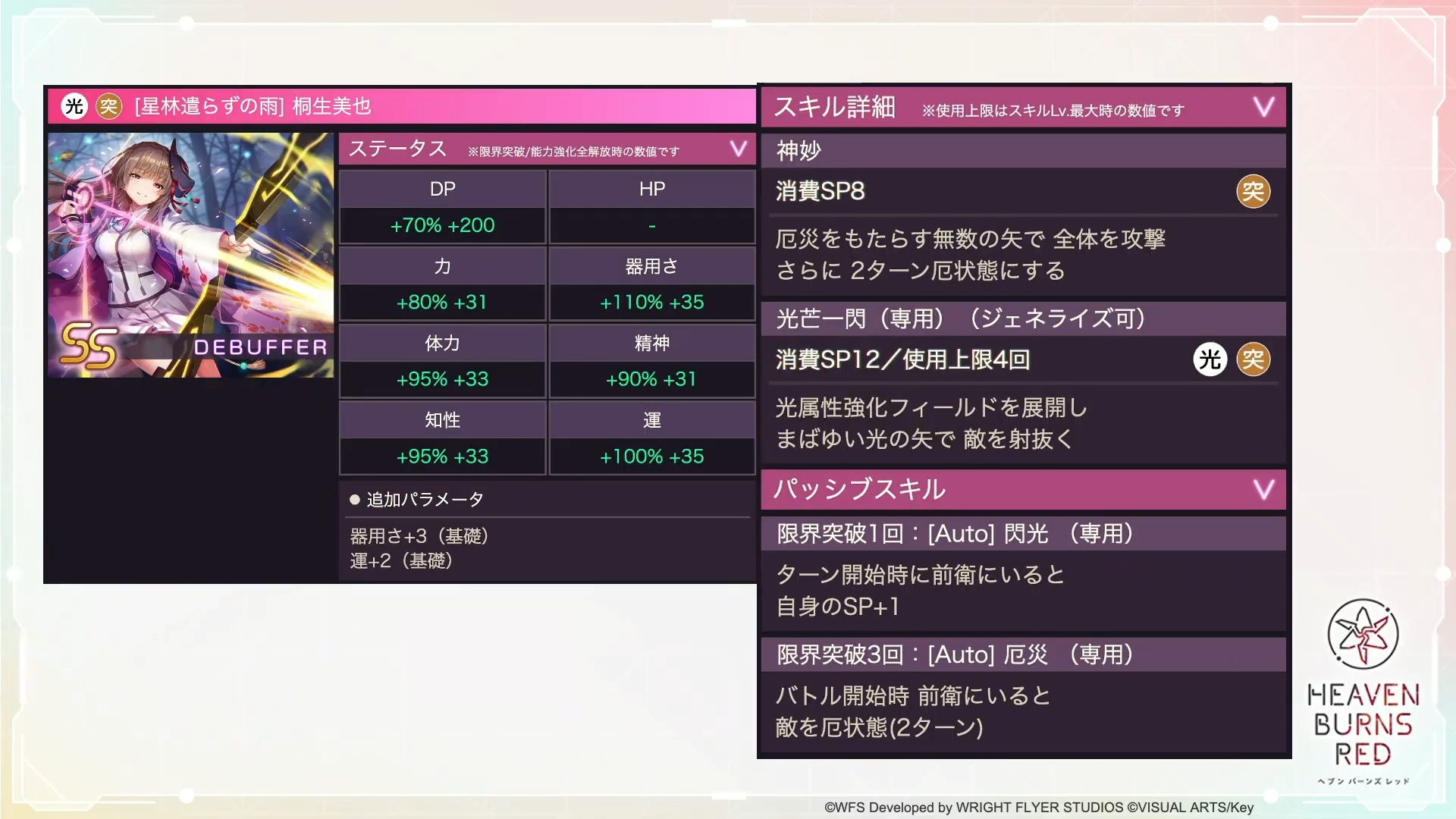
Task: Click the DP stat value +70% +200
Action: coord(442,226)
